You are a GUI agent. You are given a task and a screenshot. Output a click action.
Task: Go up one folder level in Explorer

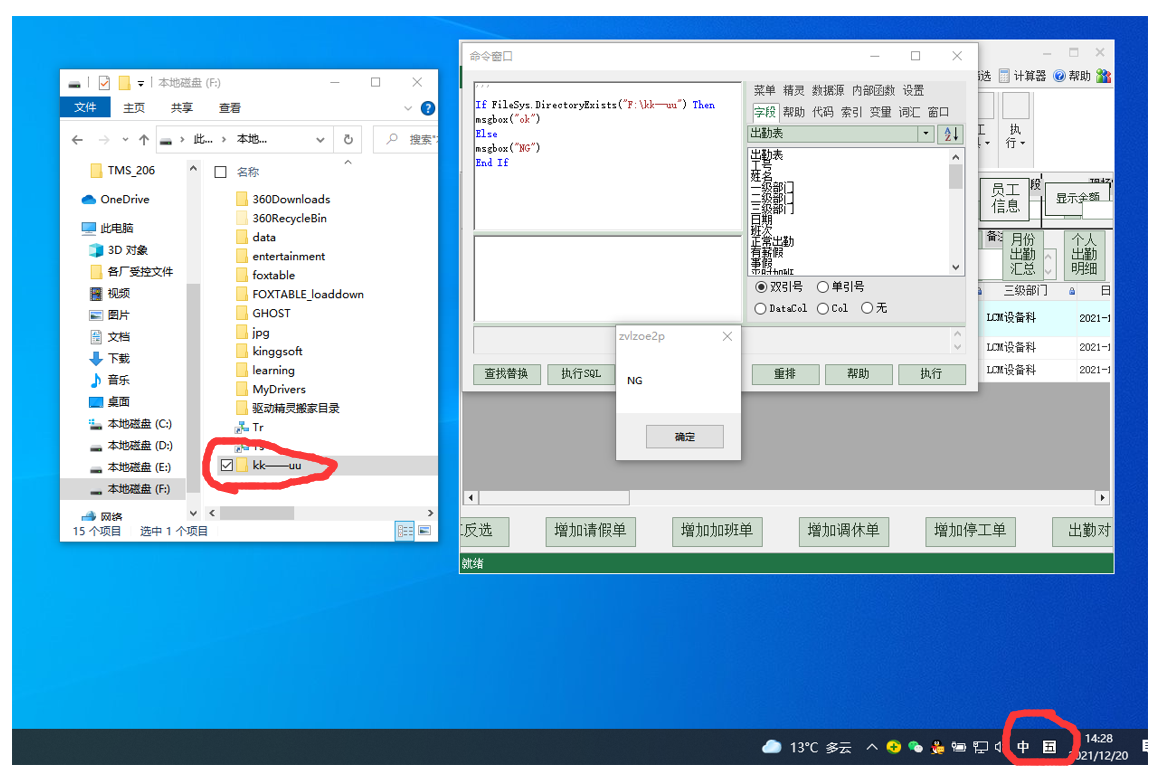click(x=144, y=140)
